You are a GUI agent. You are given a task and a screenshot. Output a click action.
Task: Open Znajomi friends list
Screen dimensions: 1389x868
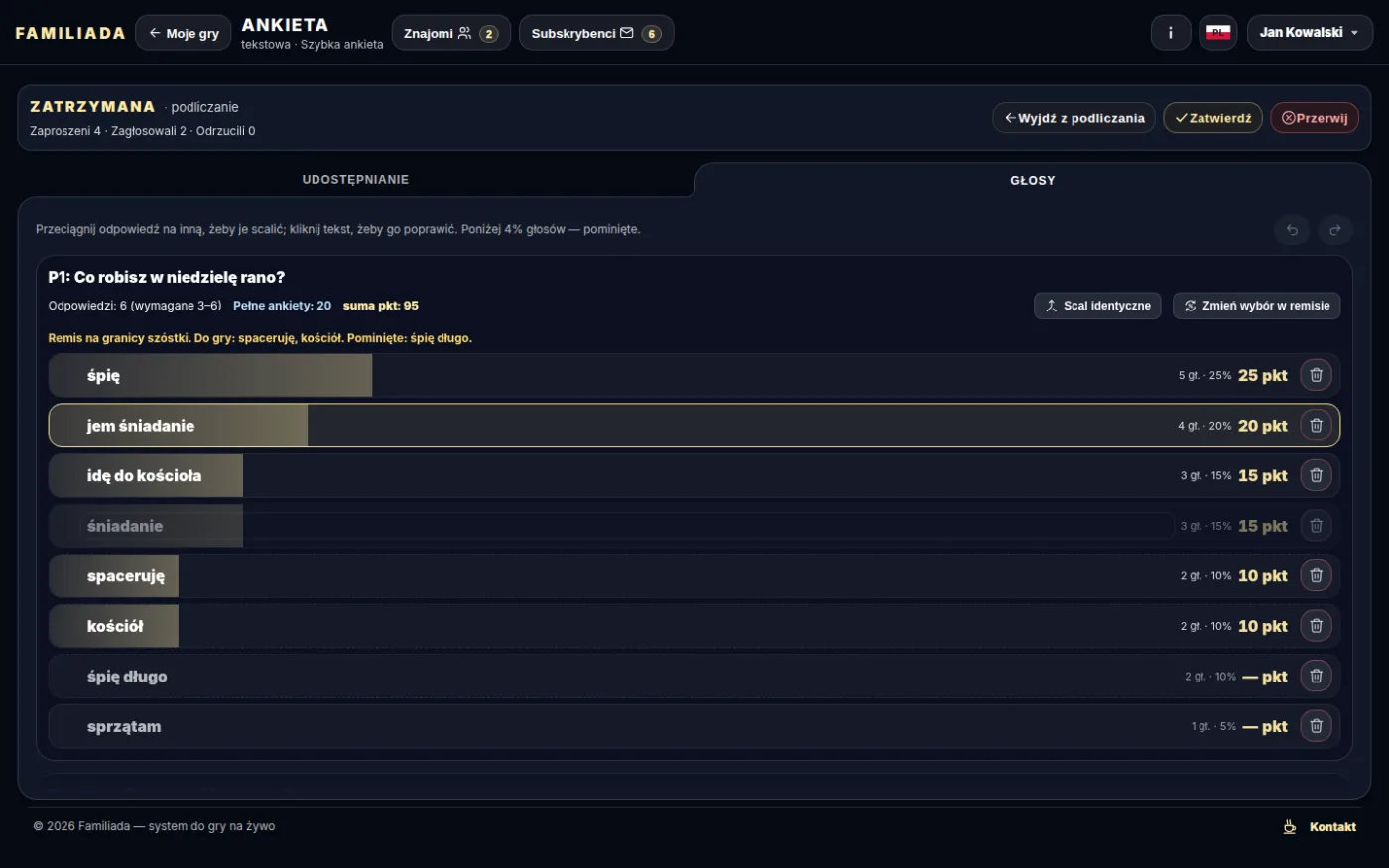tap(451, 33)
